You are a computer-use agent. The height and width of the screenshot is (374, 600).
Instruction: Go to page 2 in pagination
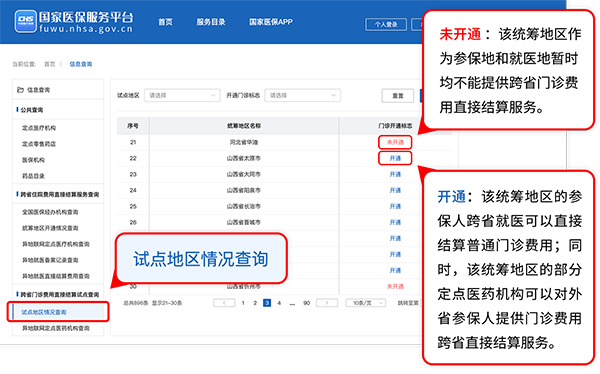point(255,303)
